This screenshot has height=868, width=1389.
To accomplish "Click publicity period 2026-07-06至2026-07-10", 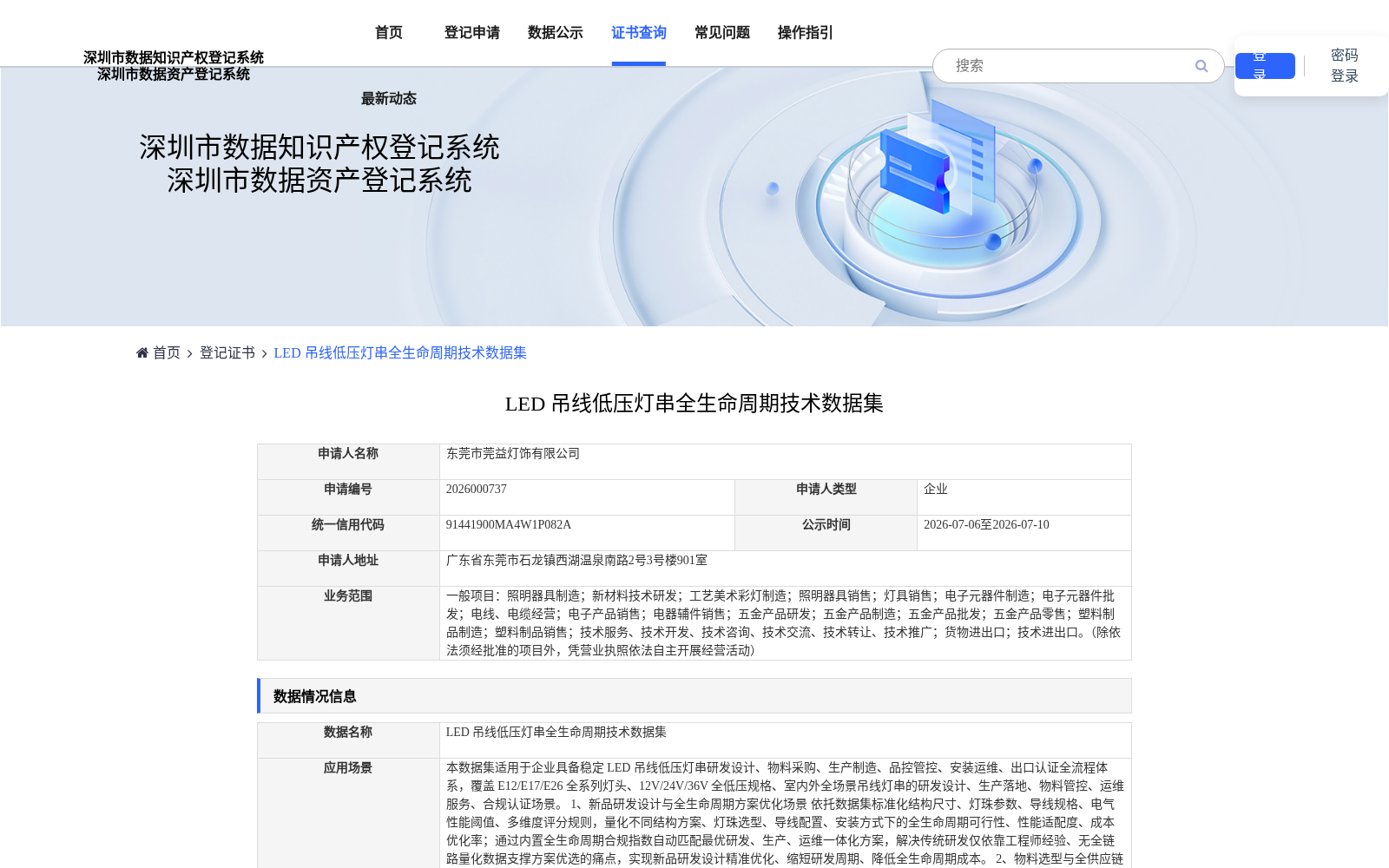I will pos(986,524).
